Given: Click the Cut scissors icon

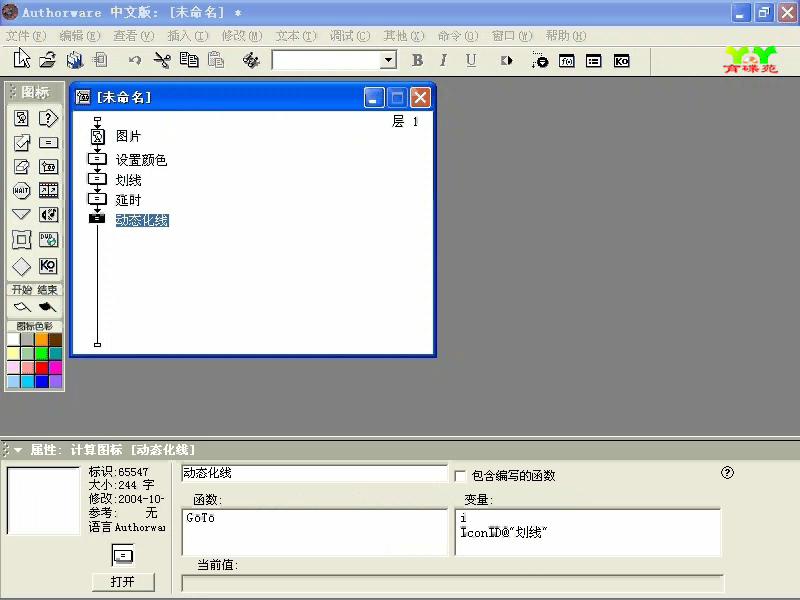Looking at the screenshot, I should pyautogui.click(x=162, y=60).
